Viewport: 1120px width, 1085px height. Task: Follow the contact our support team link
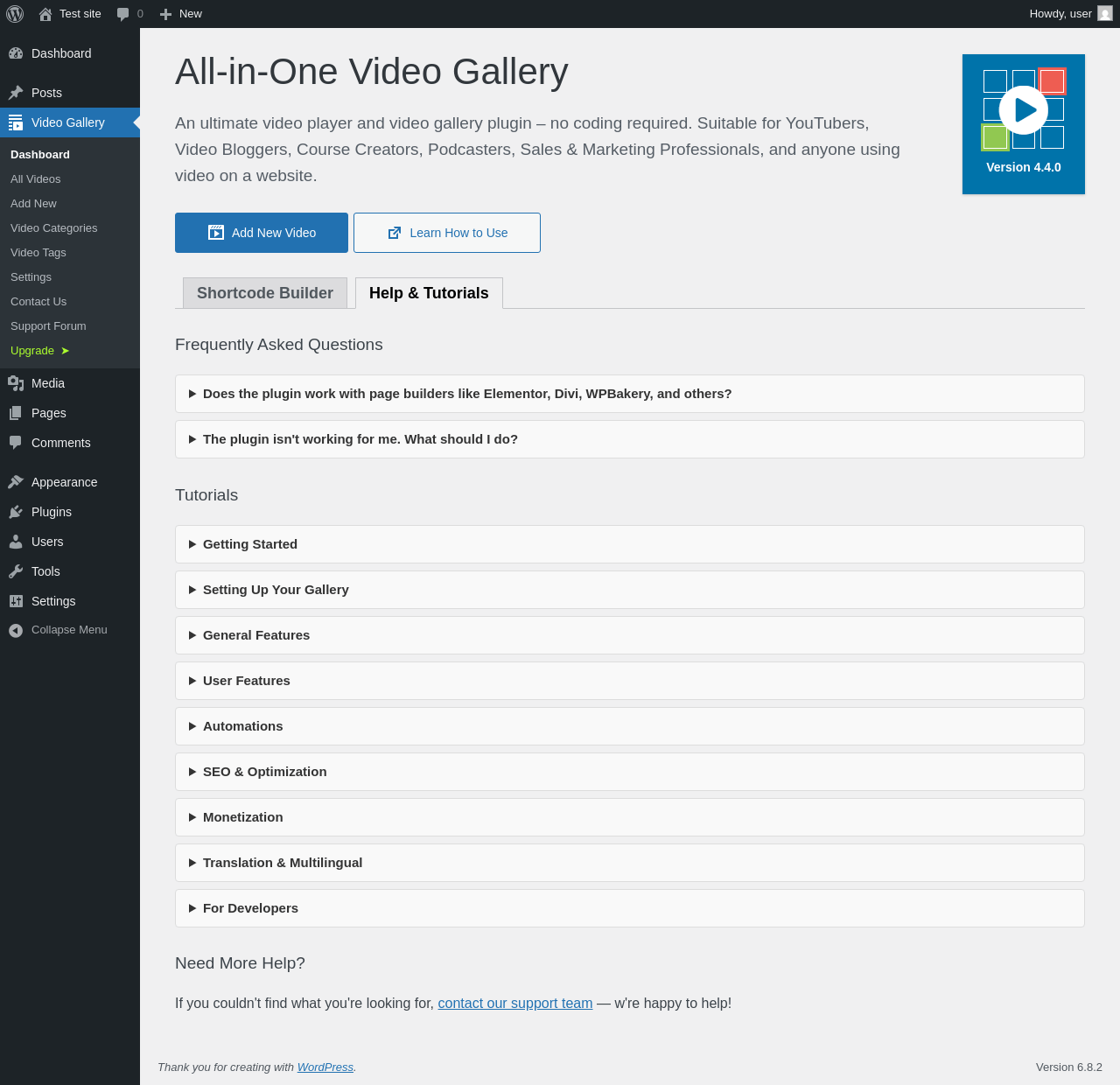click(515, 1004)
